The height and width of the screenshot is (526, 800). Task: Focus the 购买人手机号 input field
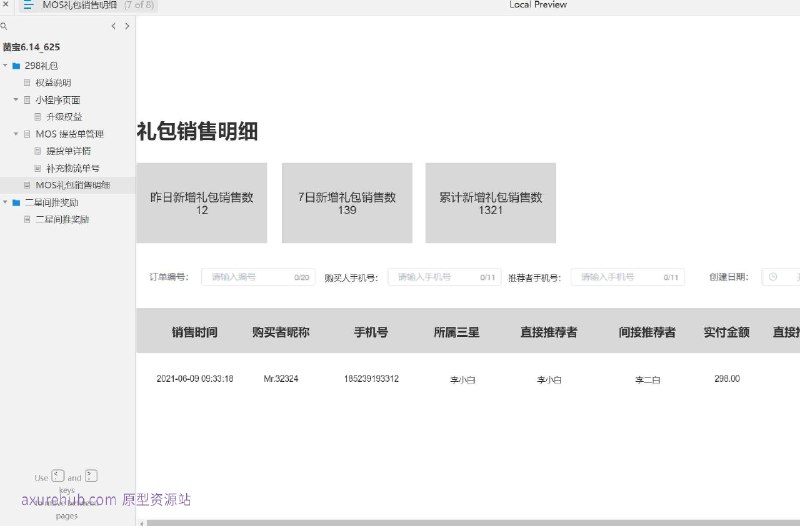tap(444, 277)
